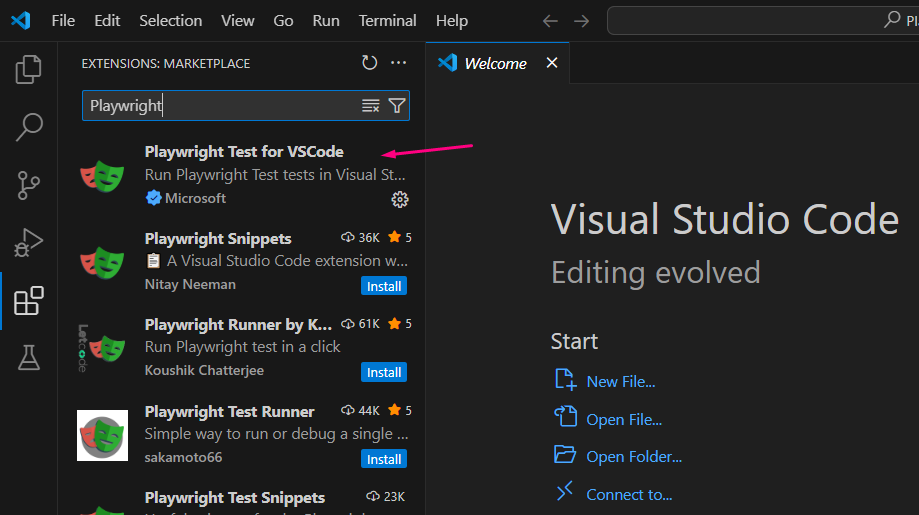Install Playwright Runner by Koushik Chatterjee
This screenshot has width=919, height=515.
384,372
